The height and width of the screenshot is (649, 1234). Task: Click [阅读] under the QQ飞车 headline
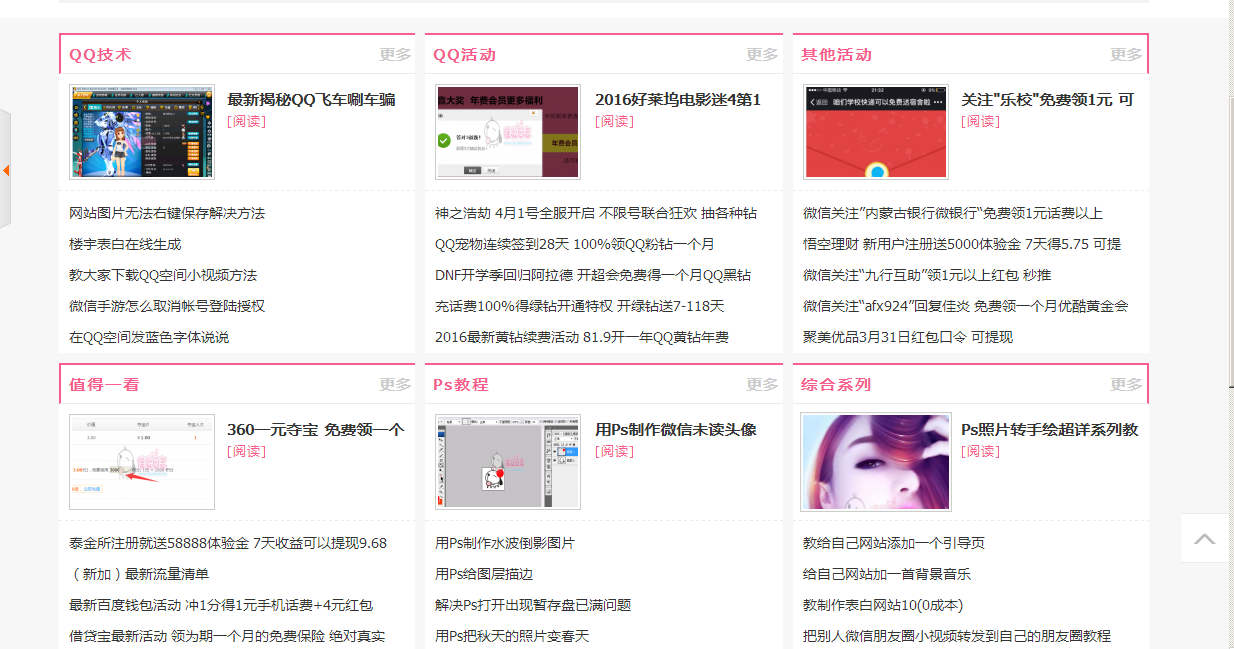[247, 121]
